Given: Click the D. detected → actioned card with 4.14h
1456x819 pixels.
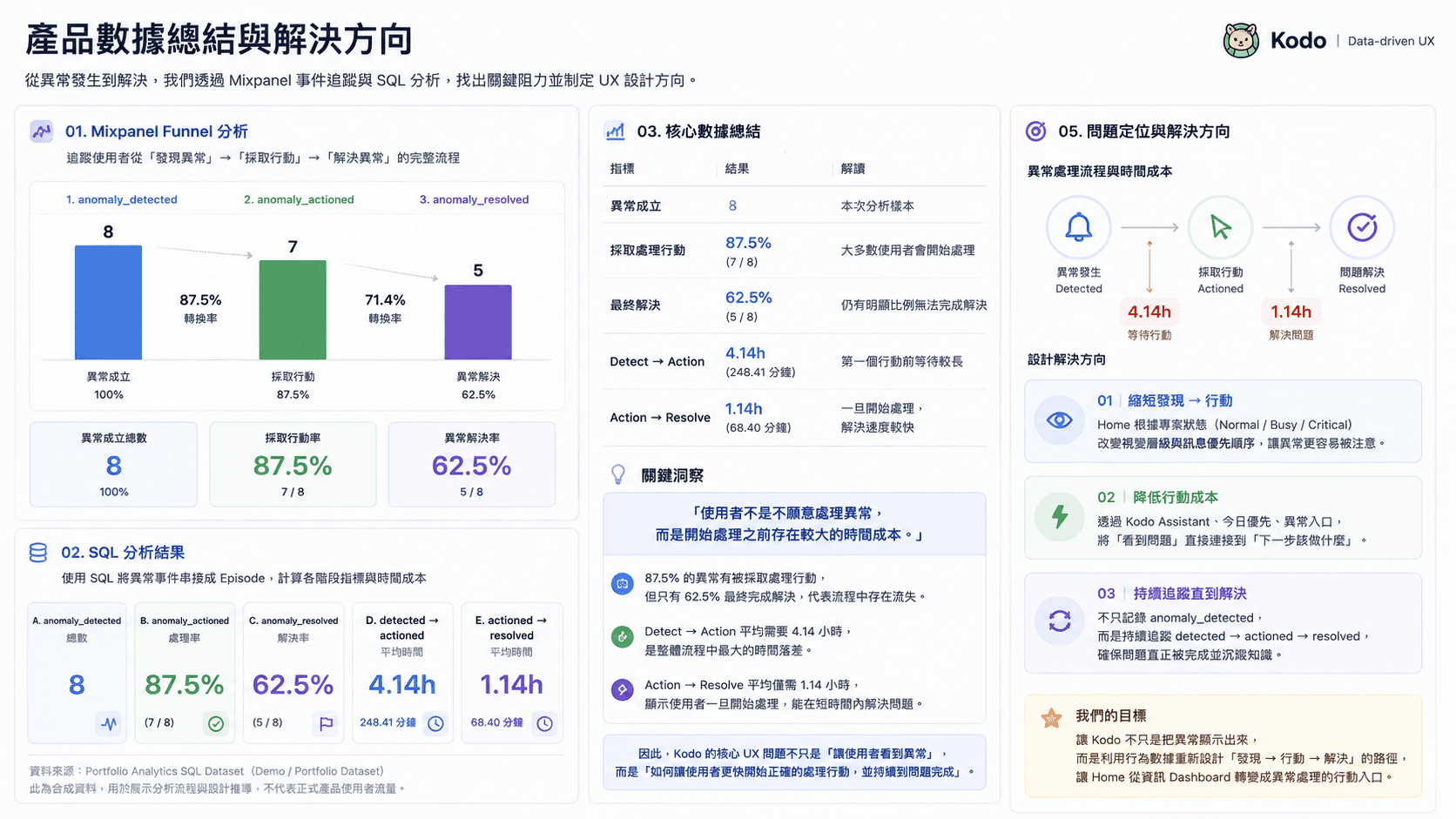Looking at the screenshot, I should pyautogui.click(x=402, y=673).
